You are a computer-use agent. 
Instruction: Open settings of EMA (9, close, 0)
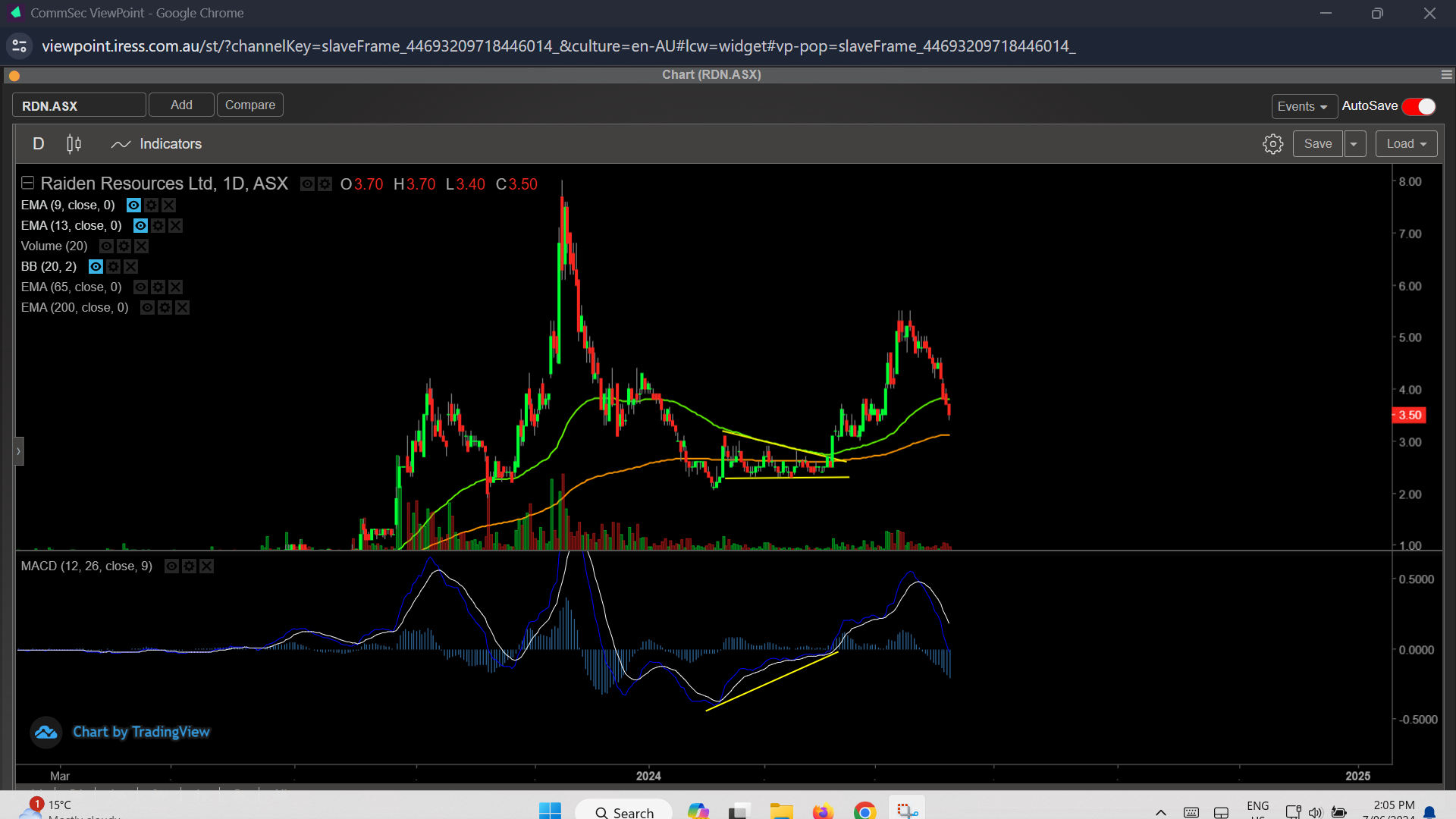pyautogui.click(x=151, y=205)
